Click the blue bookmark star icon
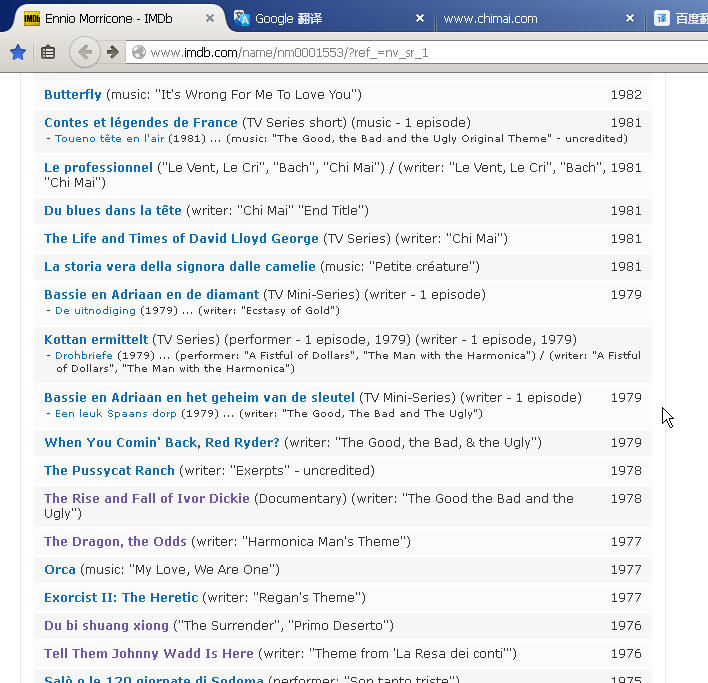Screen dimensions: 708x683 click(18, 52)
